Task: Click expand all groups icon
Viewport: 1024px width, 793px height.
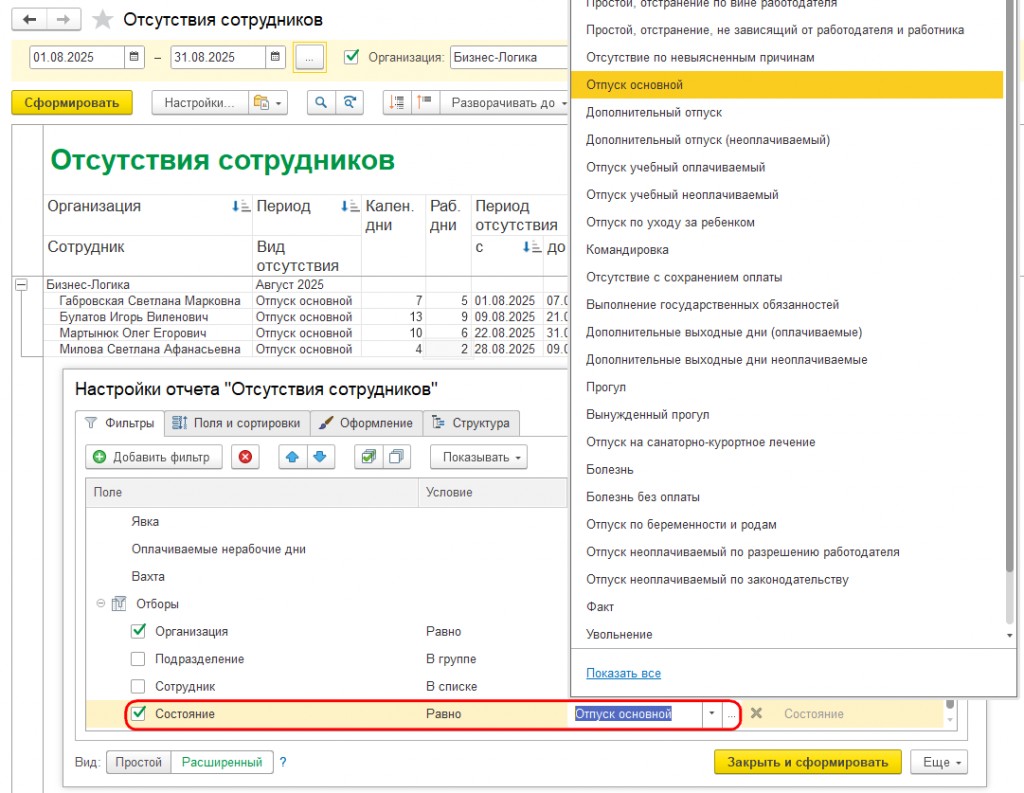Action: 424,103
